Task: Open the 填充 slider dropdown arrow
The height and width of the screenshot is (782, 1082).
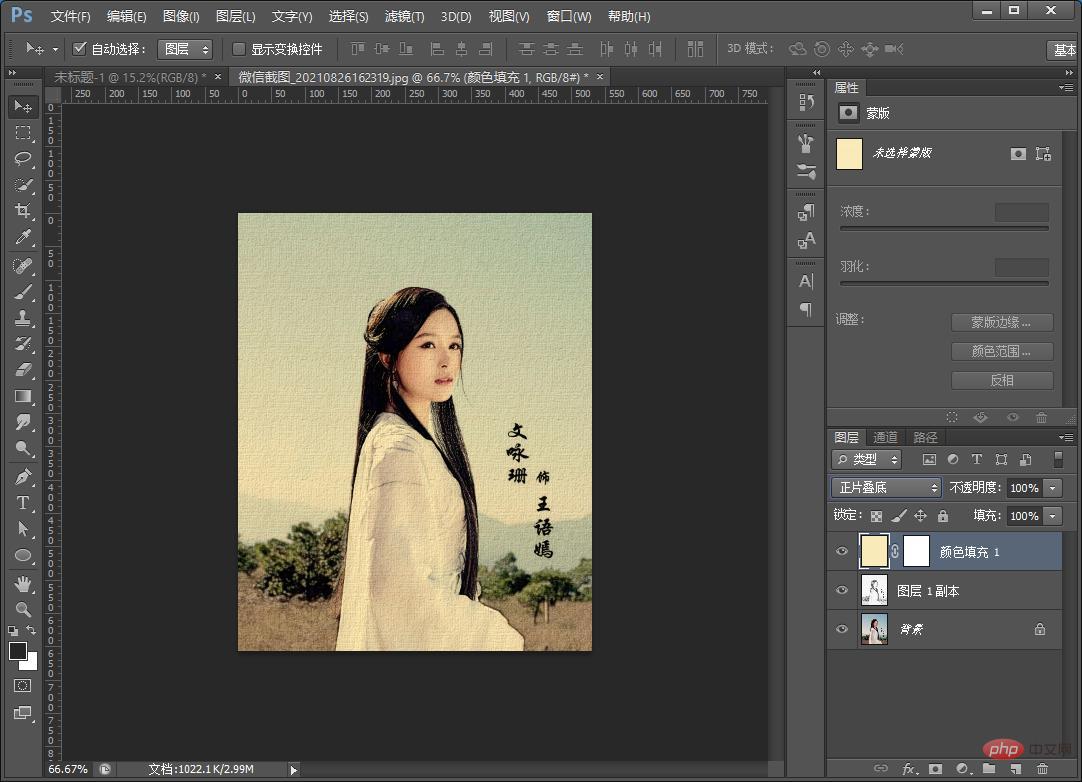Action: 1052,516
